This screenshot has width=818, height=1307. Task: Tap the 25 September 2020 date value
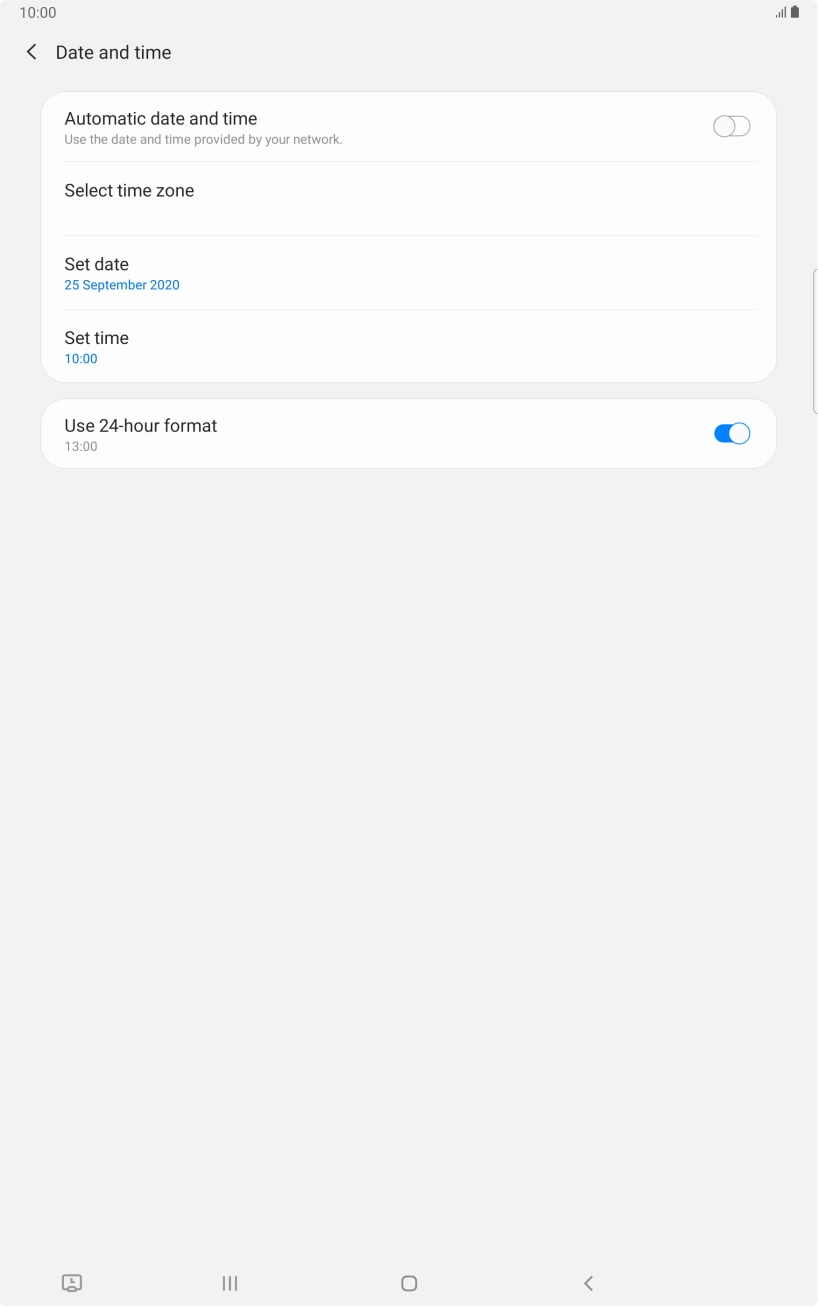tap(122, 285)
